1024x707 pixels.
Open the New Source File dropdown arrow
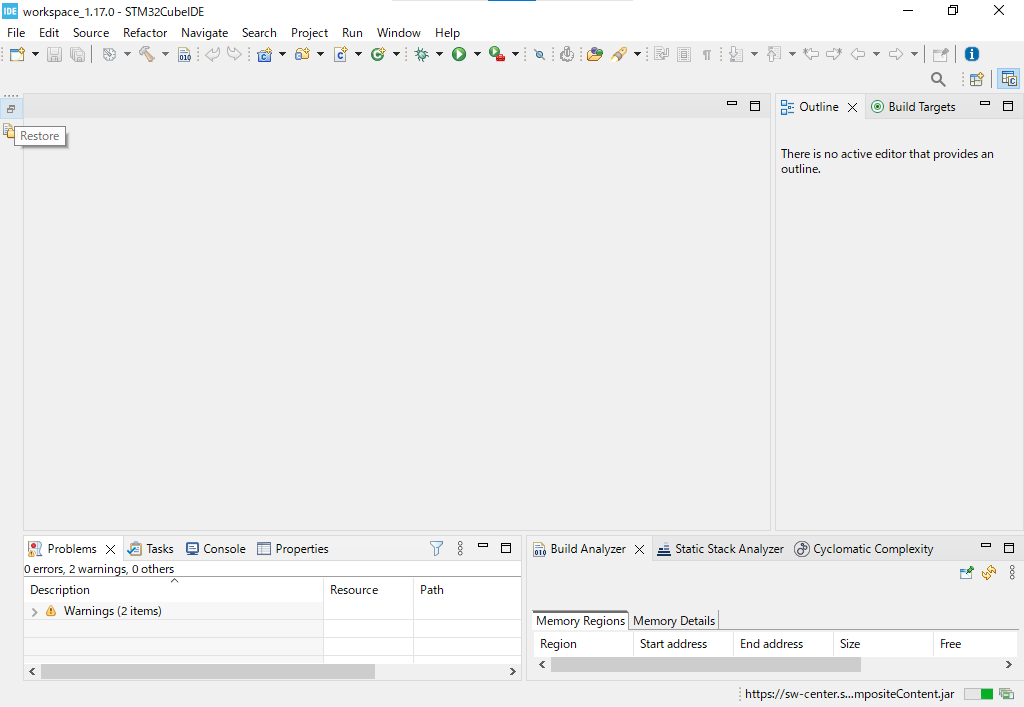[358, 54]
